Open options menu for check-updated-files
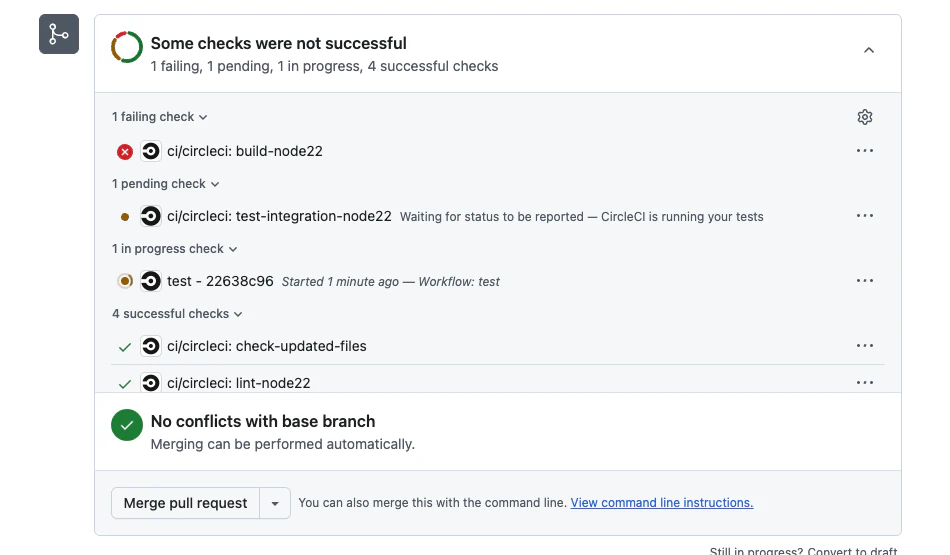 point(865,346)
